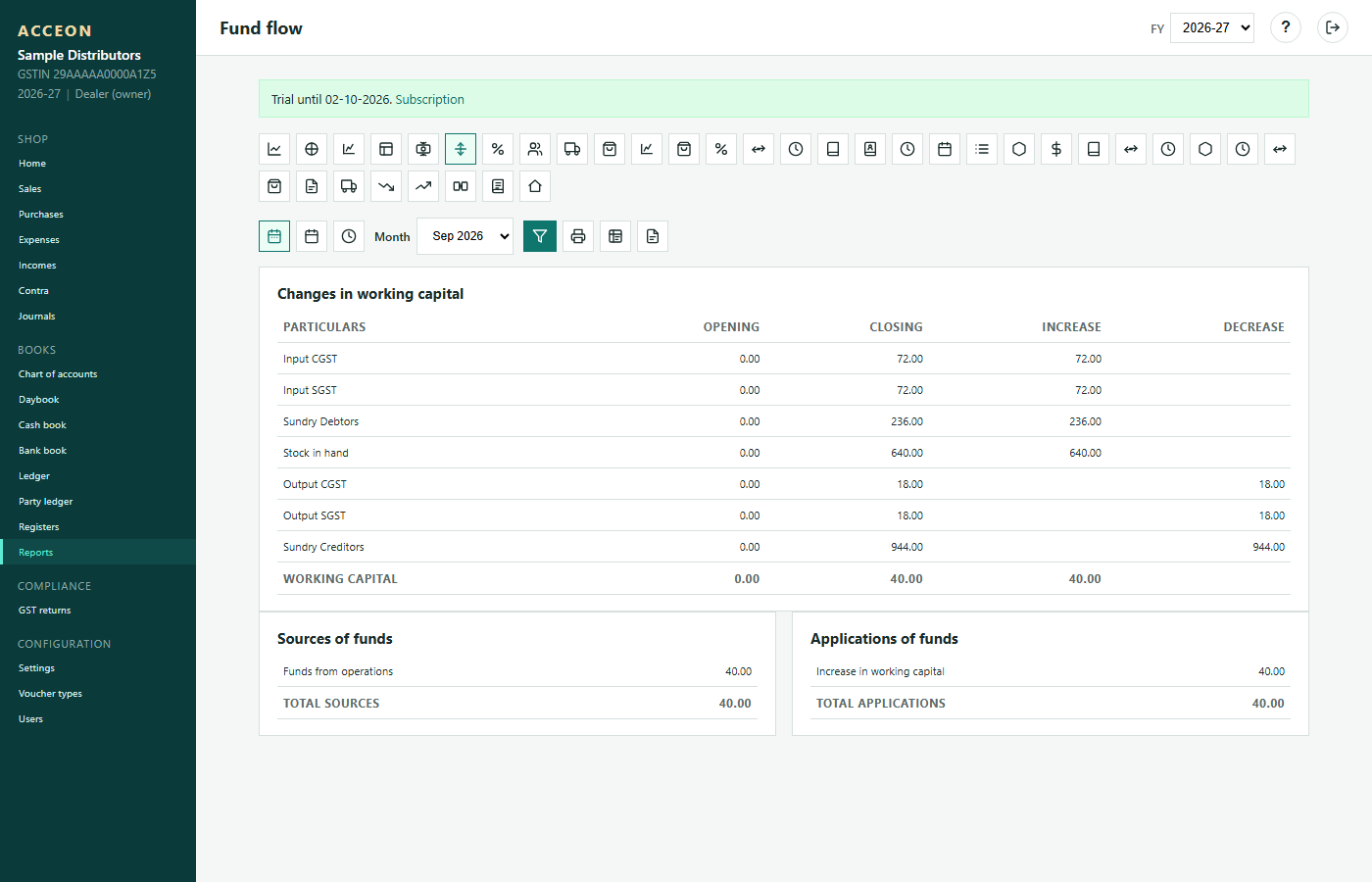Go to GST returns in sidebar
The image size is (1372, 882).
[45, 611]
